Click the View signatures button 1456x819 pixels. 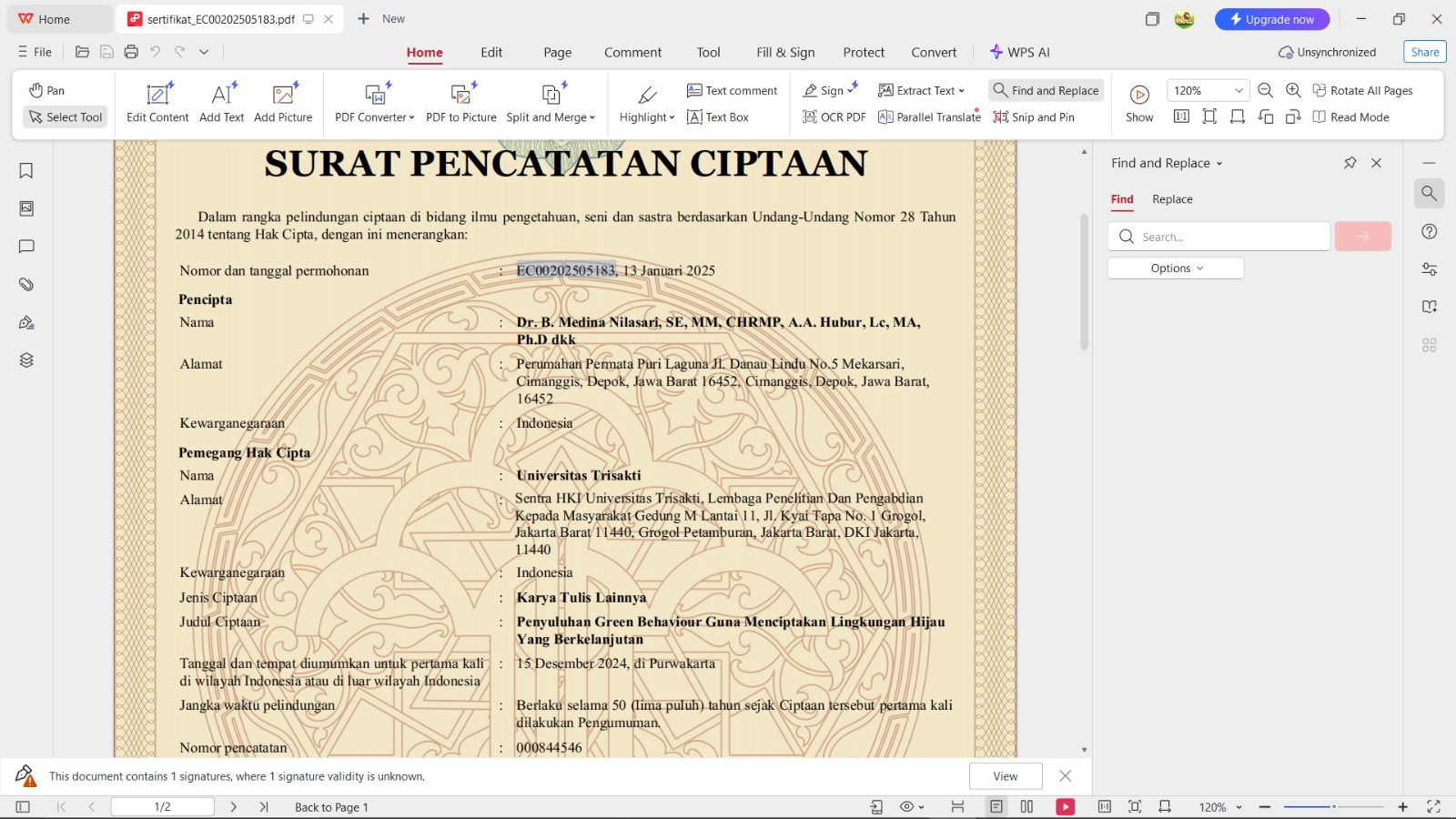1005,776
